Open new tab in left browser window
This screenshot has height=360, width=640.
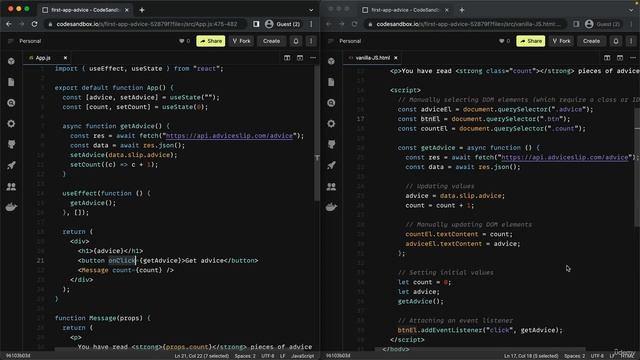(142, 10)
